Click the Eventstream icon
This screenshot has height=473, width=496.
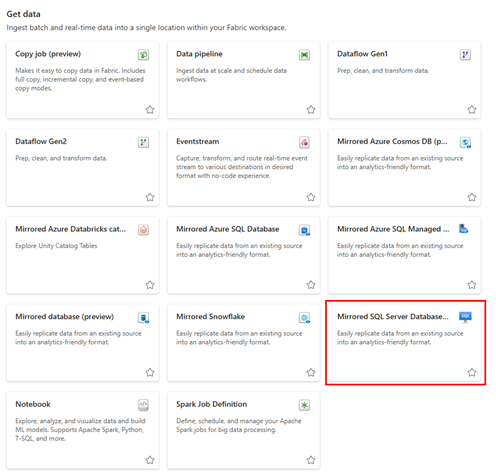[304, 142]
